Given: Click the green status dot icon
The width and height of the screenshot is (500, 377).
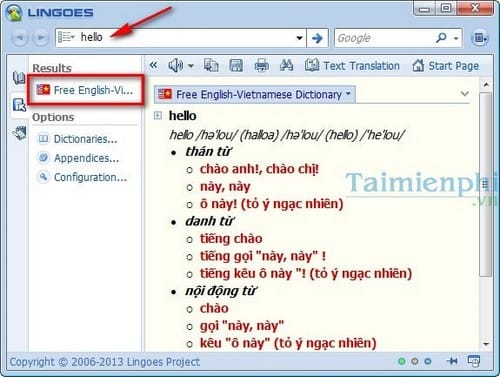Looking at the screenshot, I should point(402,361).
